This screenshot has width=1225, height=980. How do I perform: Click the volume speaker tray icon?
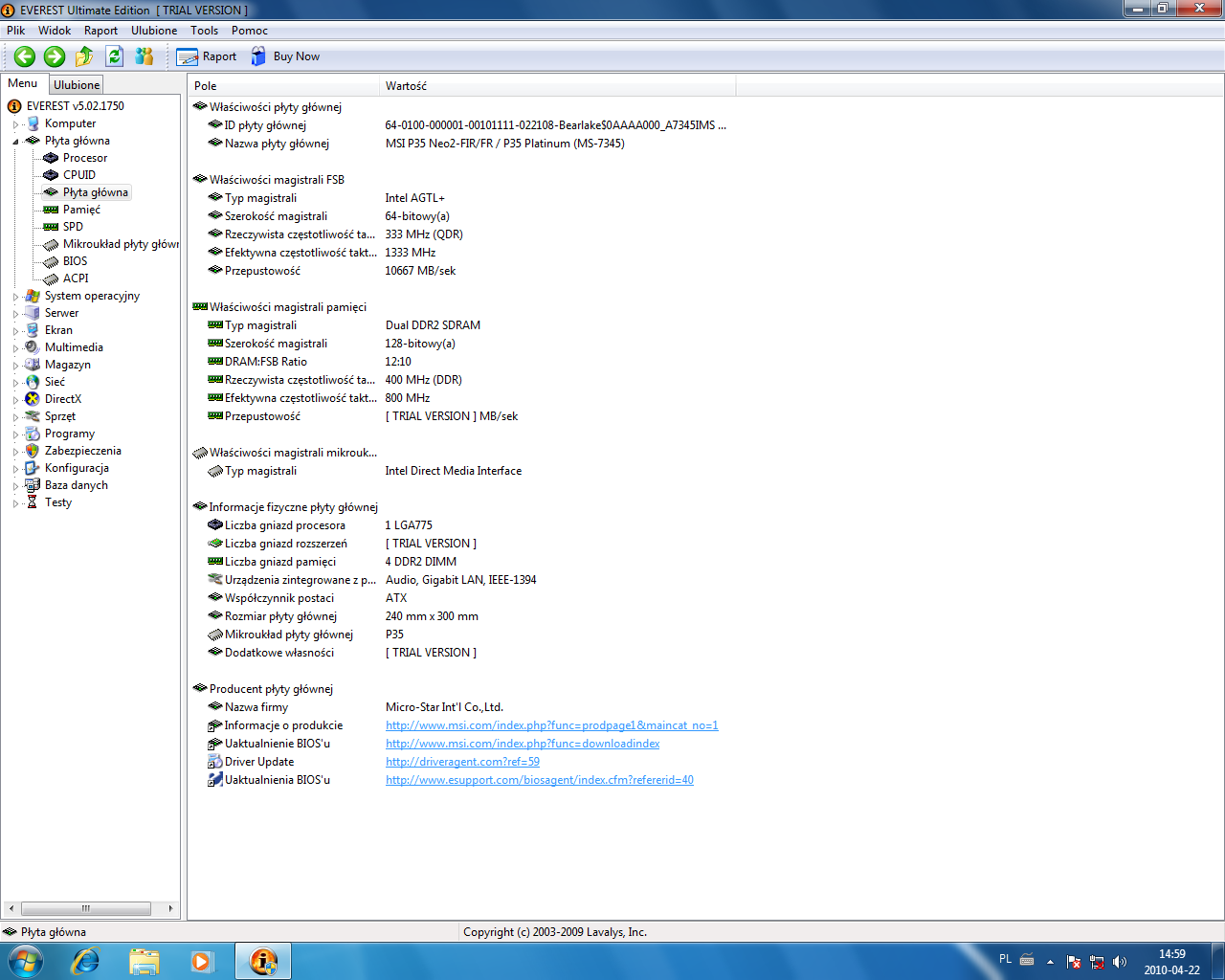(1120, 962)
